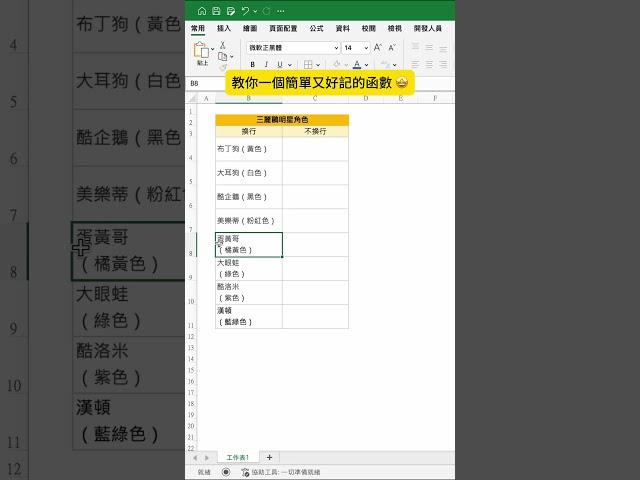This screenshot has height=480, width=640.
Task: Select the title cell 三麗鷗明星角色
Action: tap(282, 120)
